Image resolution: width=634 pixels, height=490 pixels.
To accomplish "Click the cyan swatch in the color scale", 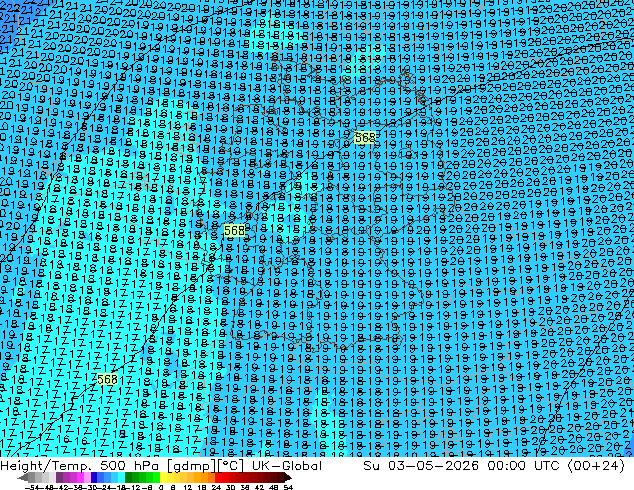I will click(x=121, y=477).
